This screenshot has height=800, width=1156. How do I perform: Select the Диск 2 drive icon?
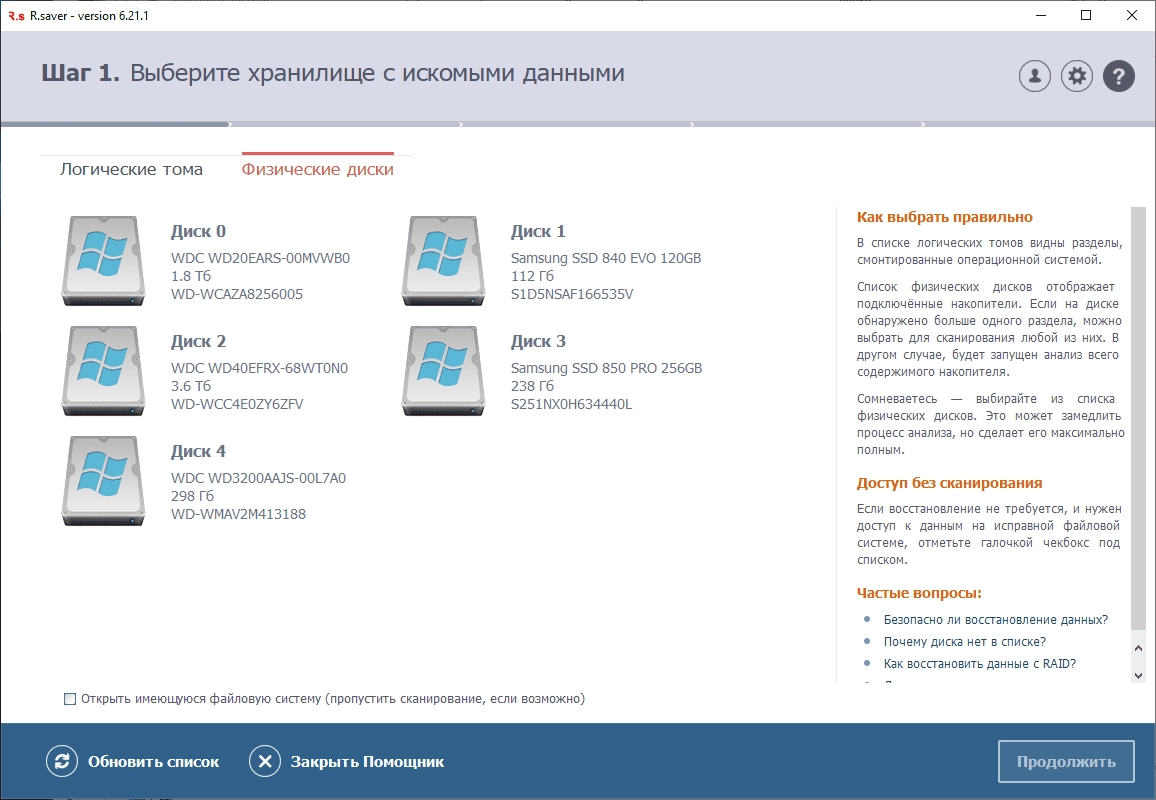point(103,370)
